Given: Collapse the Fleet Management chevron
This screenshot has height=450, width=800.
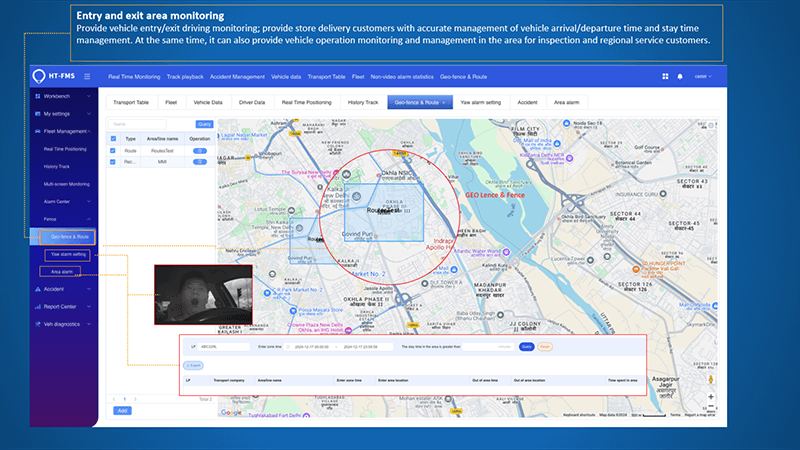Looking at the screenshot, I should (89, 131).
